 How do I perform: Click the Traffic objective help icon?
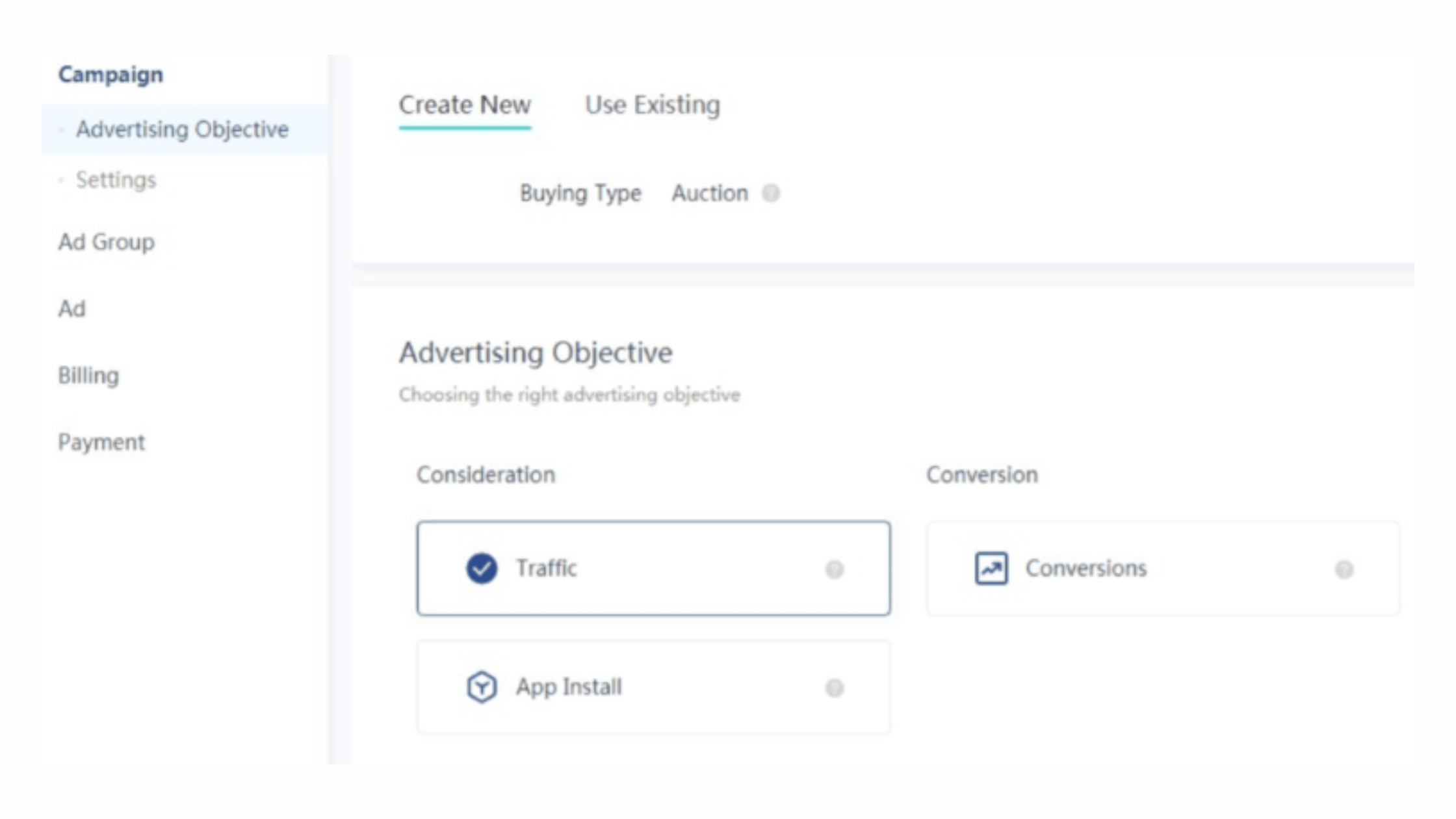point(835,569)
